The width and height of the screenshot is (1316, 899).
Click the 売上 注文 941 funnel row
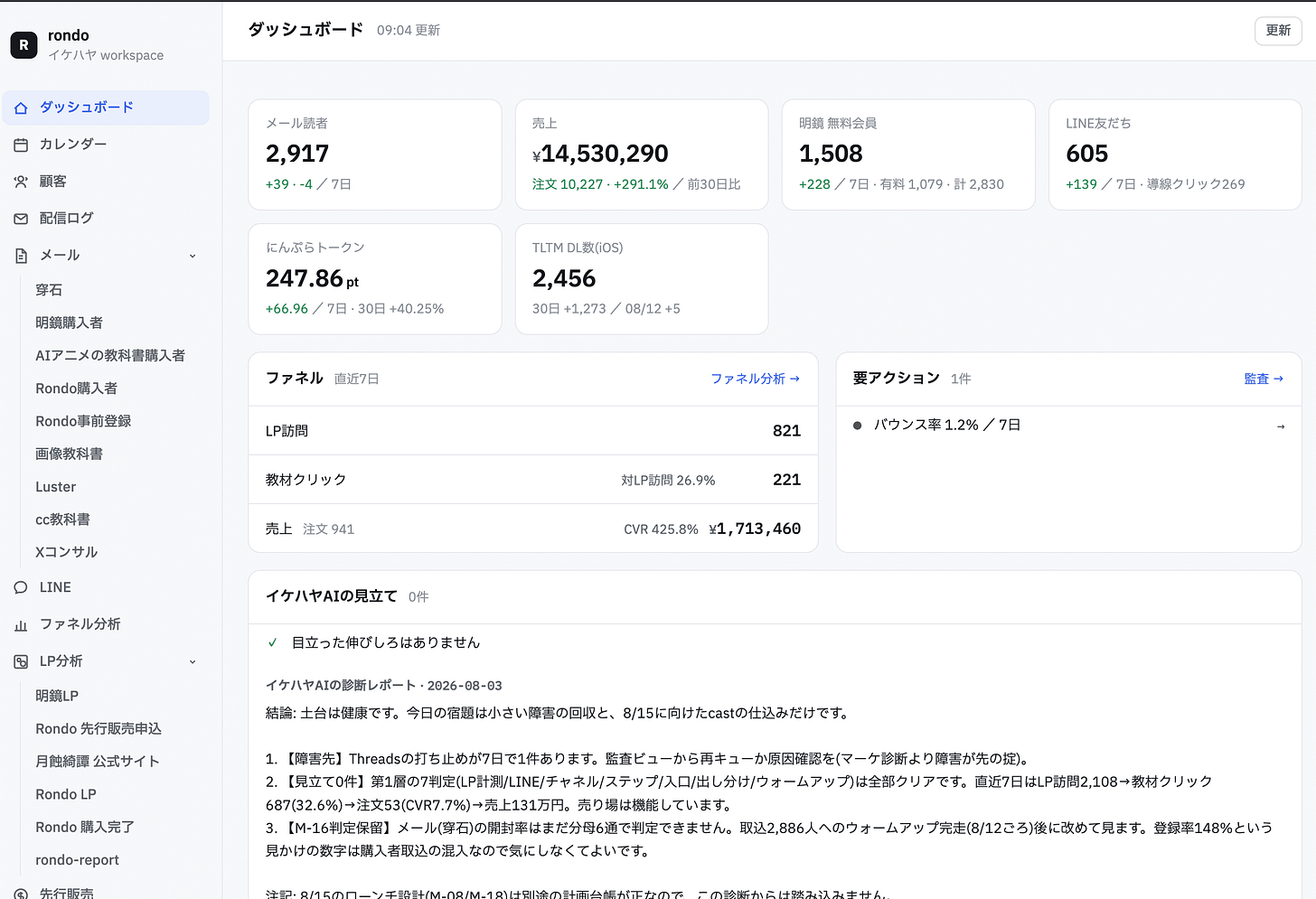533,529
